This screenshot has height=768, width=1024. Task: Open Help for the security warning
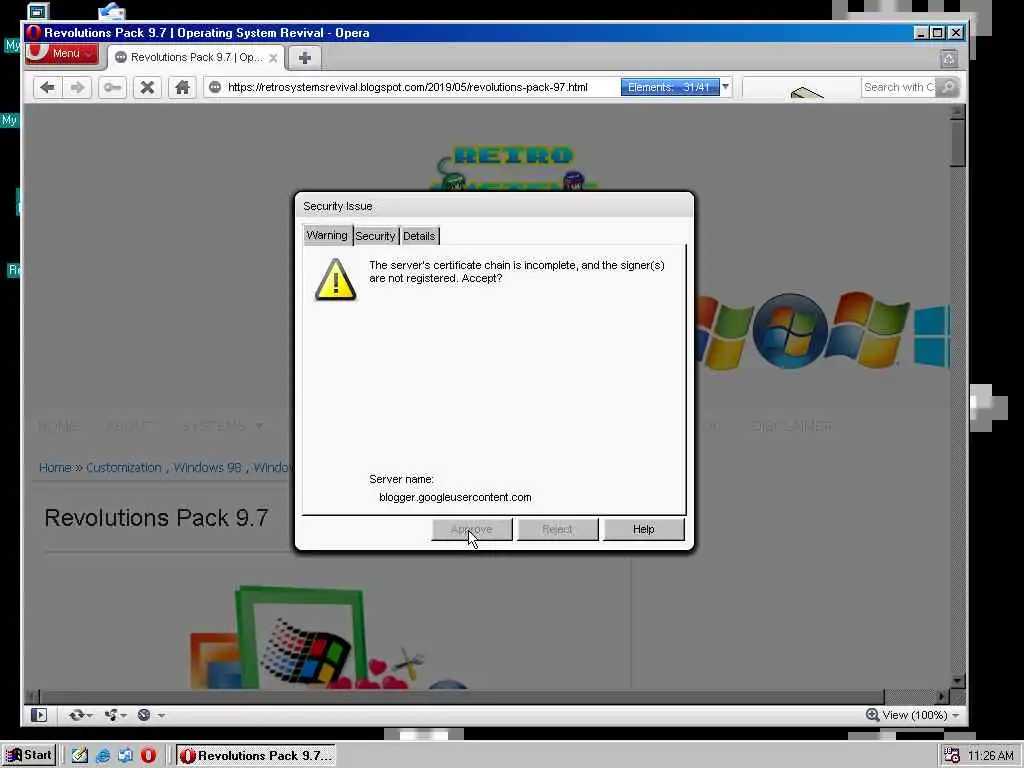click(643, 529)
